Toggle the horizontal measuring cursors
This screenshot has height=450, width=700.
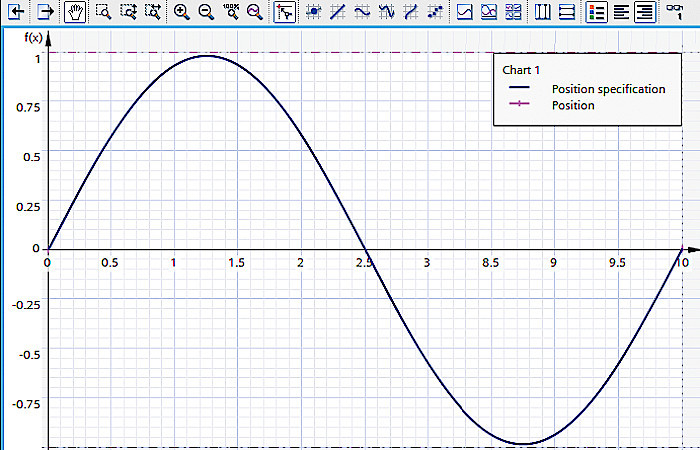[x=567, y=12]
